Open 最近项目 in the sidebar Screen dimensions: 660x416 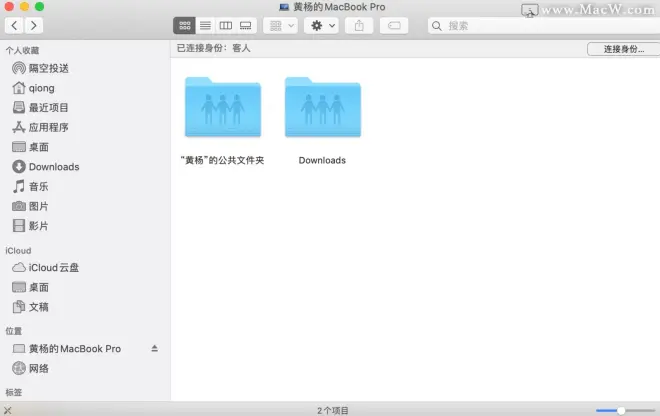click(41, 107)
